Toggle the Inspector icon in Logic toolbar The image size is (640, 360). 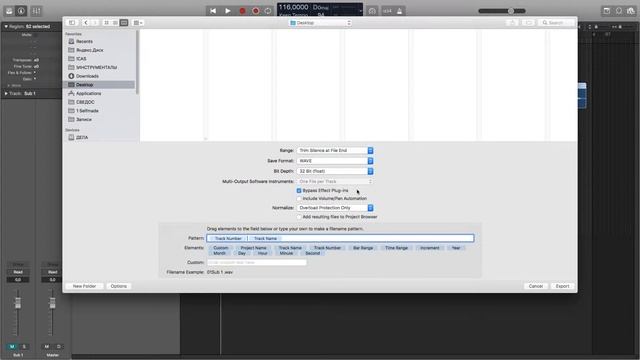[x=21, y=11]
